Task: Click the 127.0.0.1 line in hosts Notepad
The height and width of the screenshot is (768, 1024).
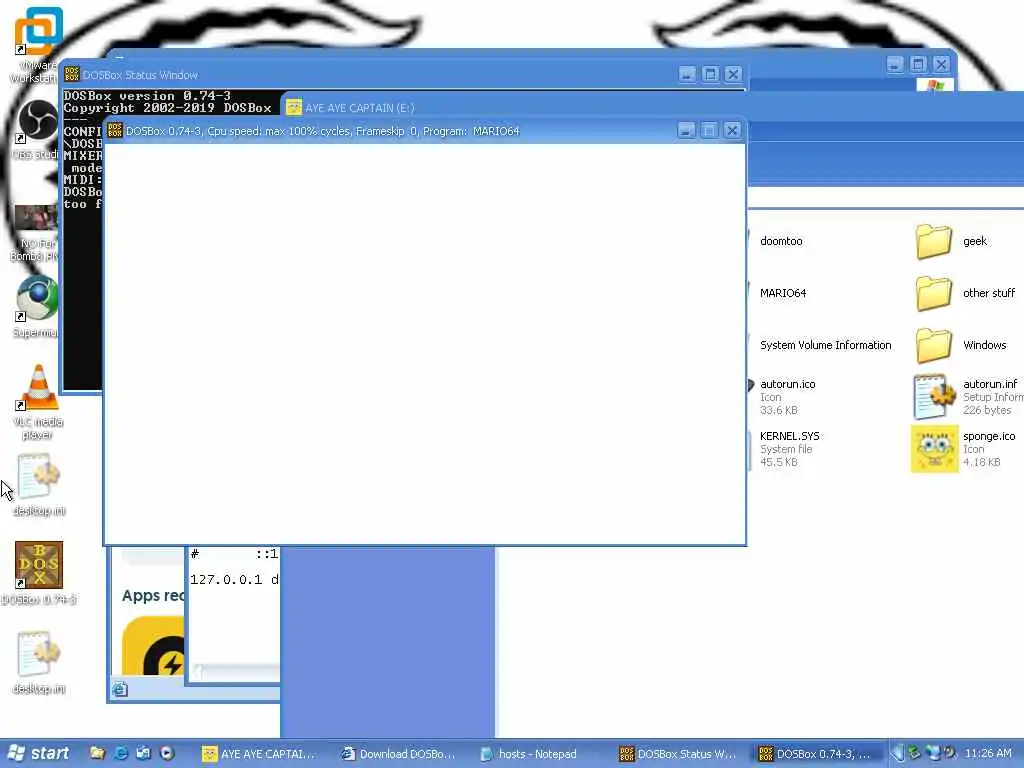Action: pos(234,579)
